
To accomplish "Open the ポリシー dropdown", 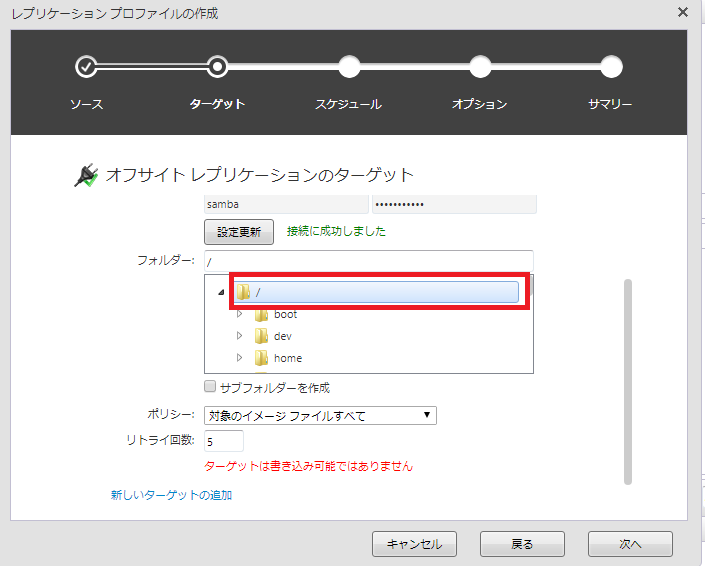I will click(x=320, y=415).
